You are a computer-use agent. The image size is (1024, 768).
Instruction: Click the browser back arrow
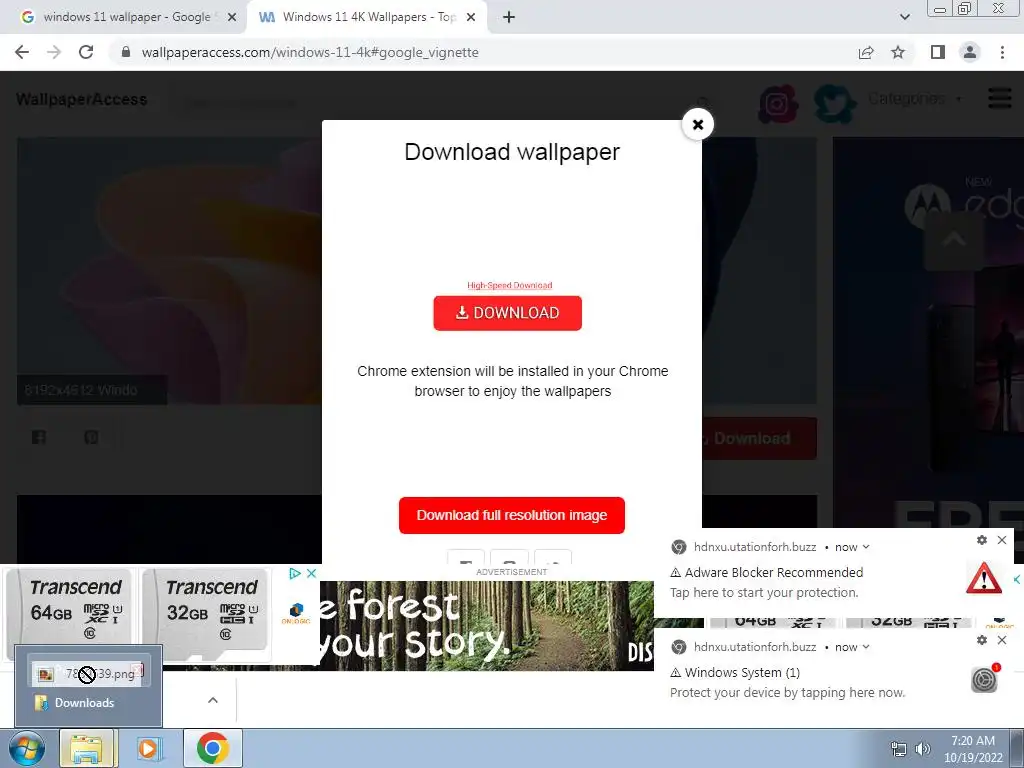[x=22, y=52]
